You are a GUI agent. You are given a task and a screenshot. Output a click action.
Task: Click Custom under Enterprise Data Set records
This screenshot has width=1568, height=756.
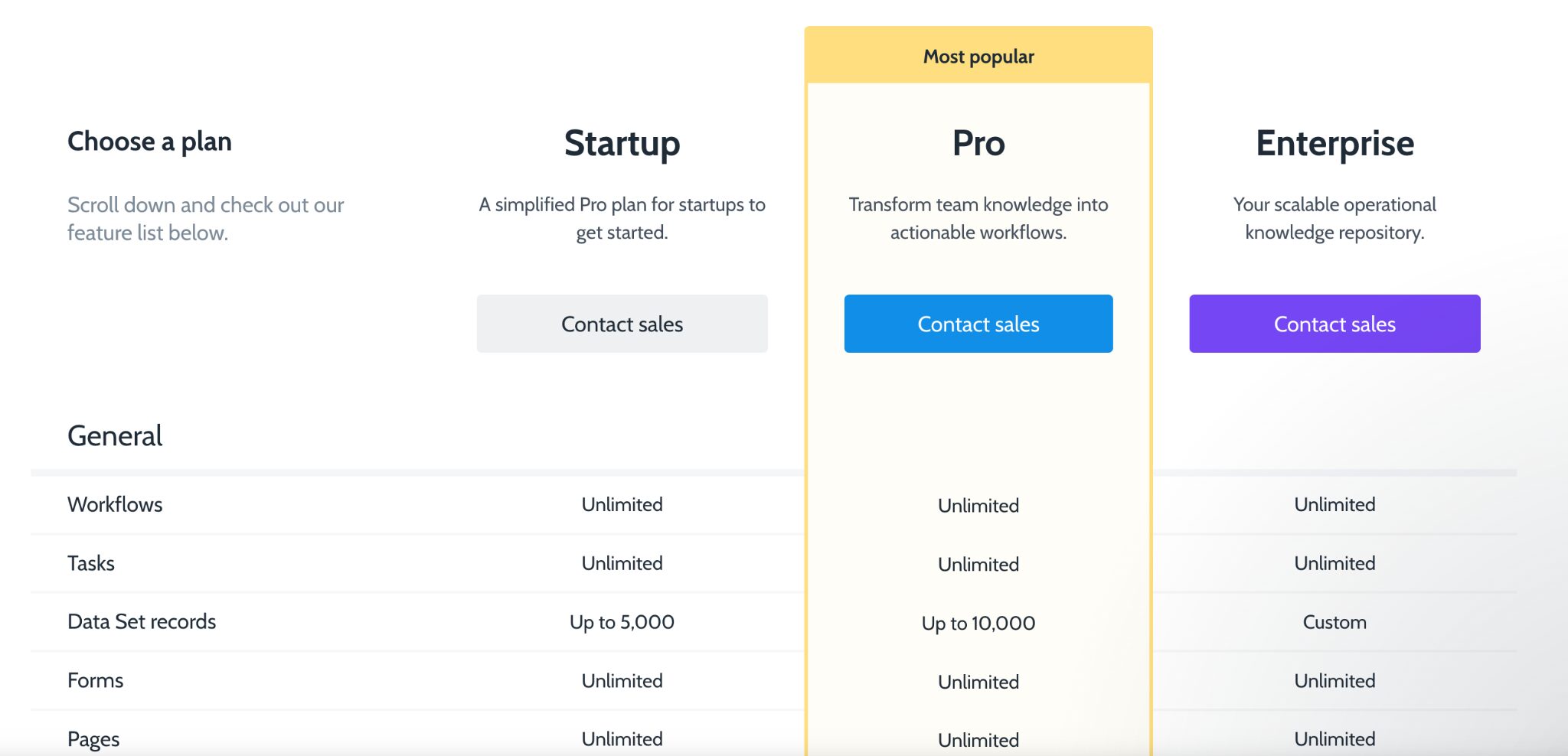pos(1334,621)
